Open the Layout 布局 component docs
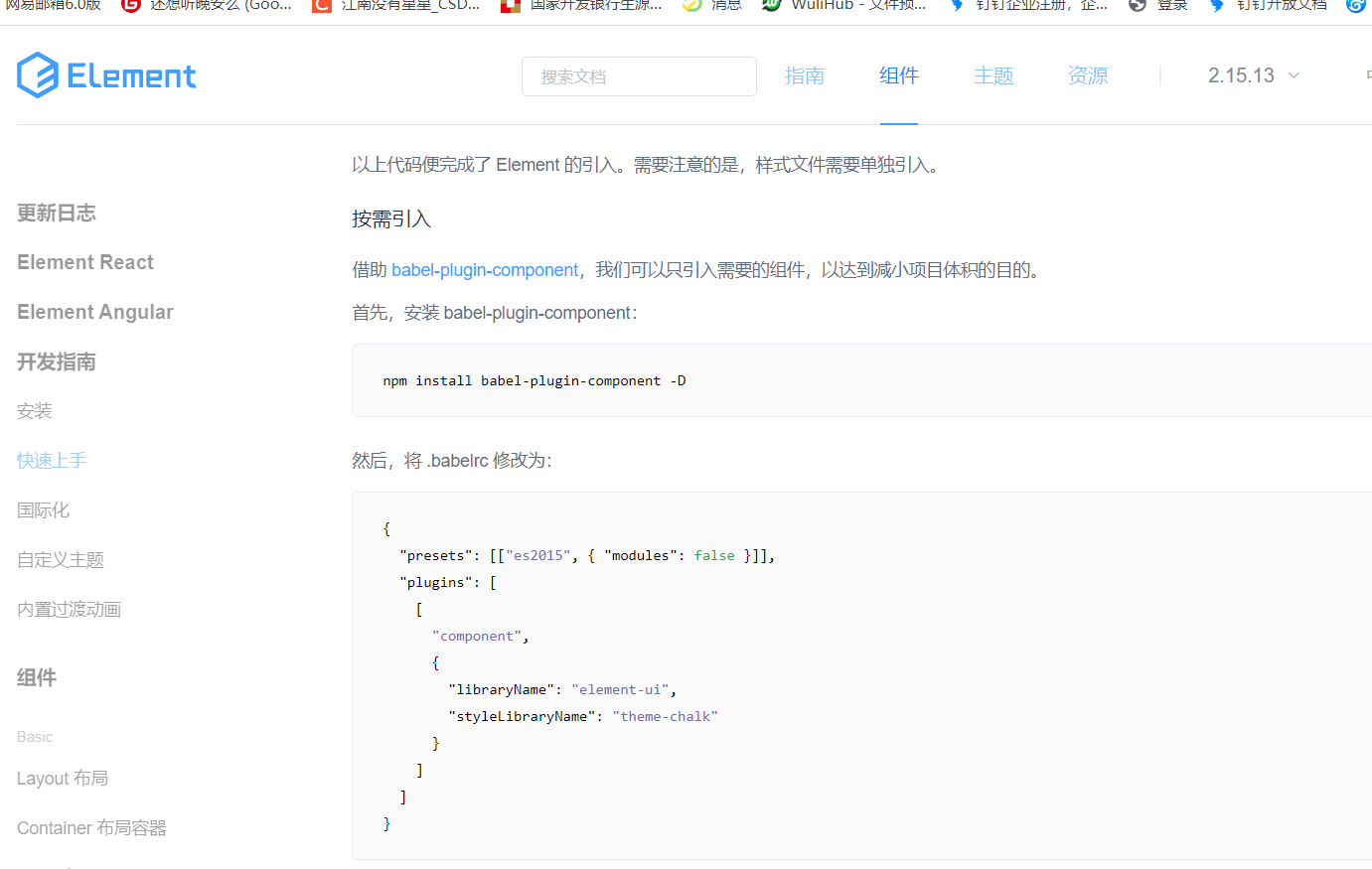Screen dimensions: 1372x869 coord(63,778)
